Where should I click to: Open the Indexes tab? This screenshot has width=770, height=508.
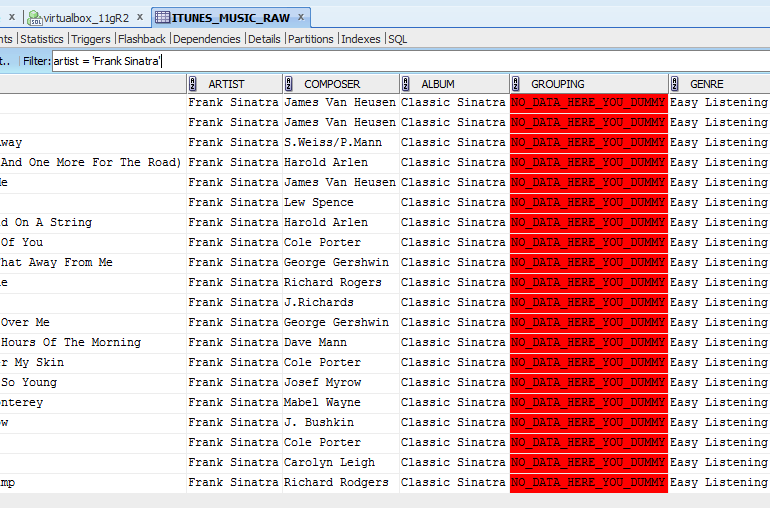pyautogui.click(x=360, y=39)
